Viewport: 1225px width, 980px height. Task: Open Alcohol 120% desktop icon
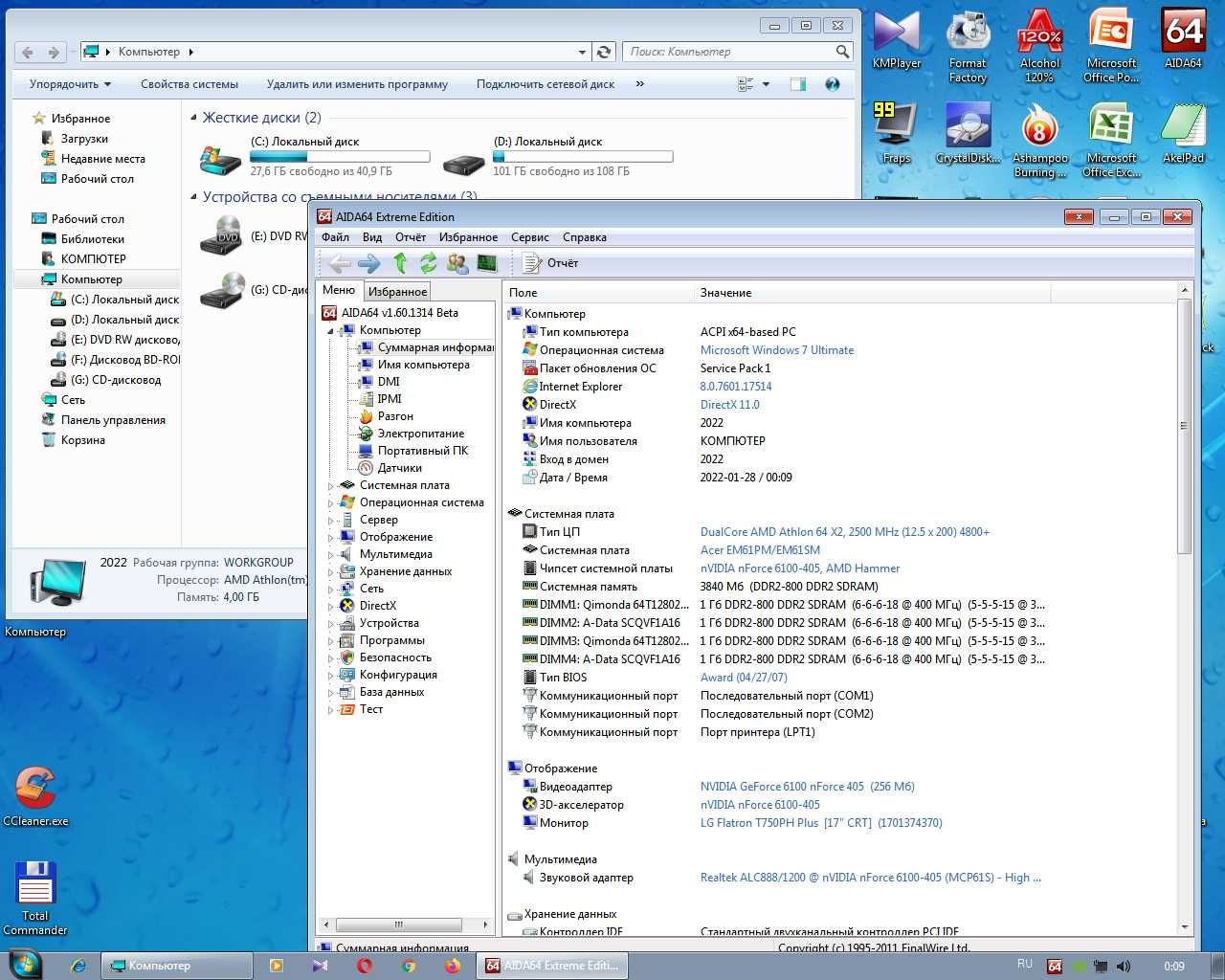click(x=1039, y=47)
